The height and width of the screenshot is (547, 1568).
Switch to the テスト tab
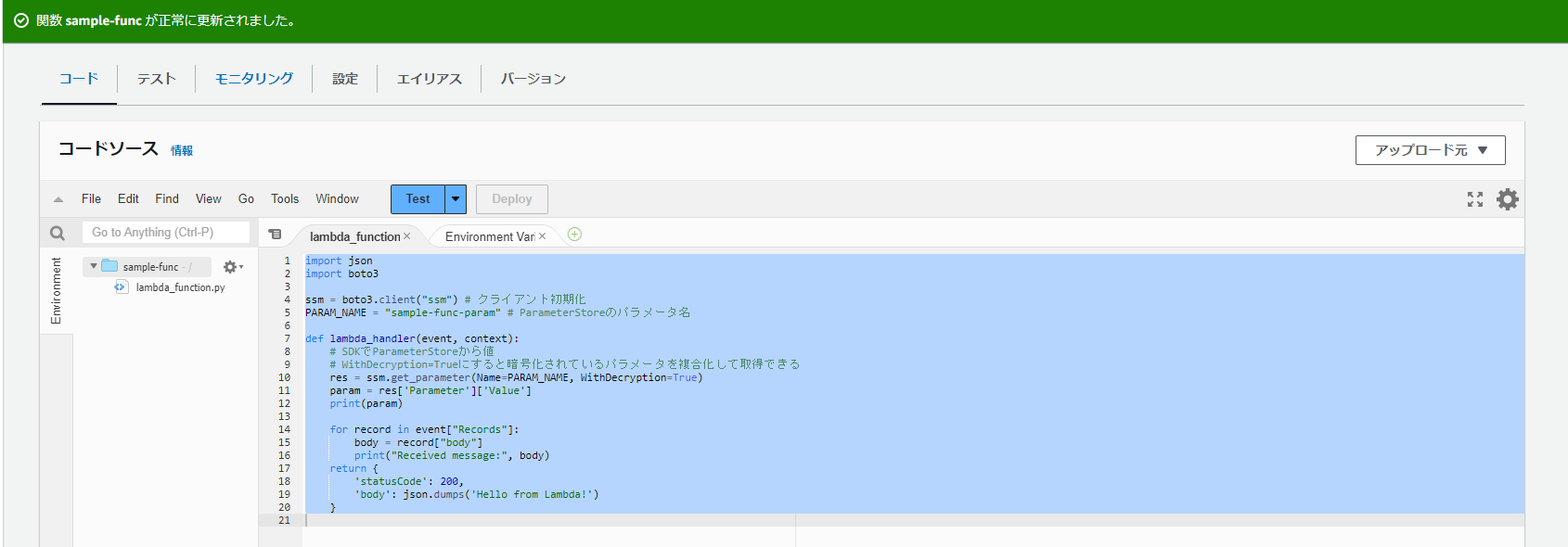pos(157,79)
